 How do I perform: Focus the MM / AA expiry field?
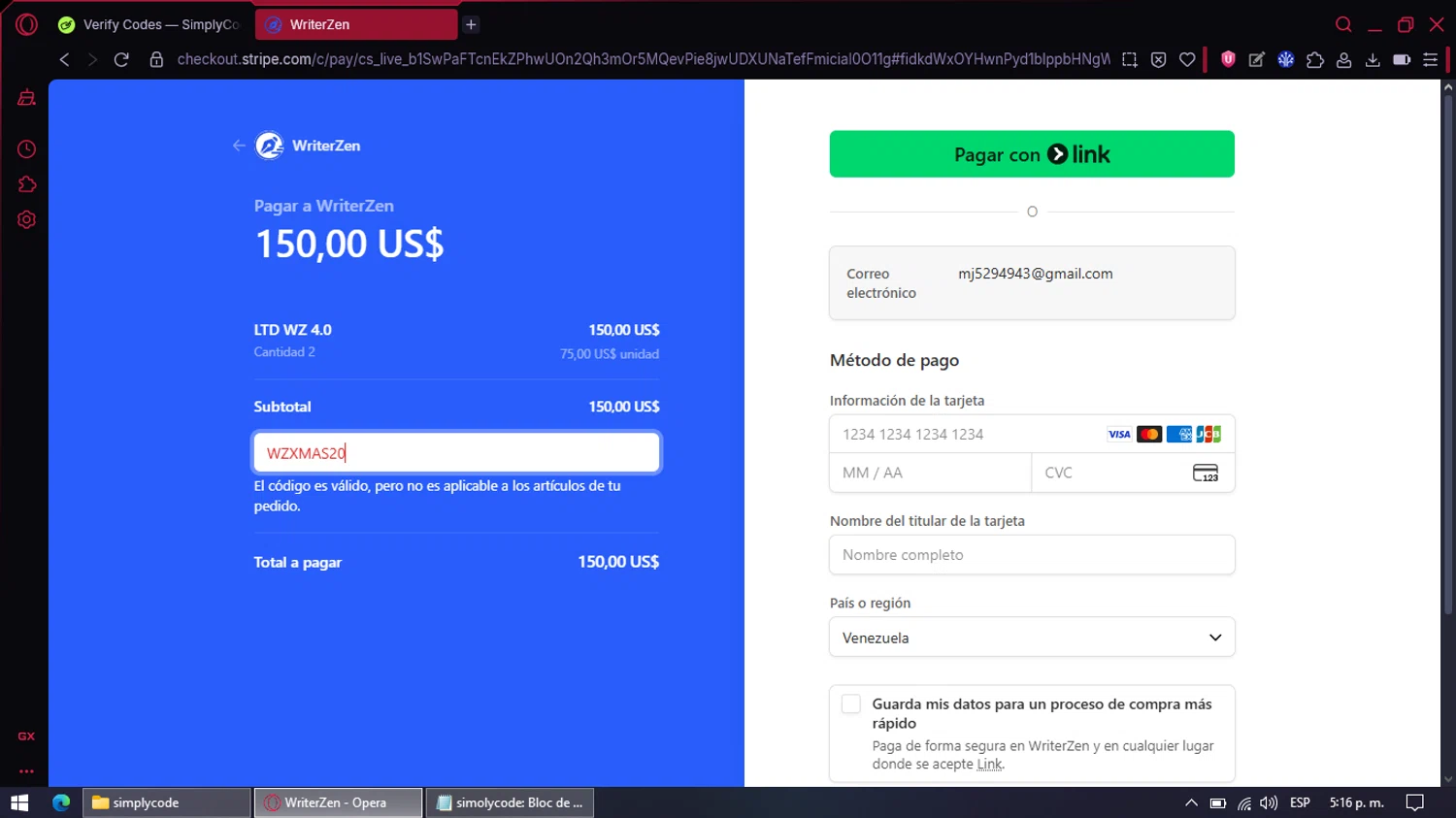(x=930, y=473)
